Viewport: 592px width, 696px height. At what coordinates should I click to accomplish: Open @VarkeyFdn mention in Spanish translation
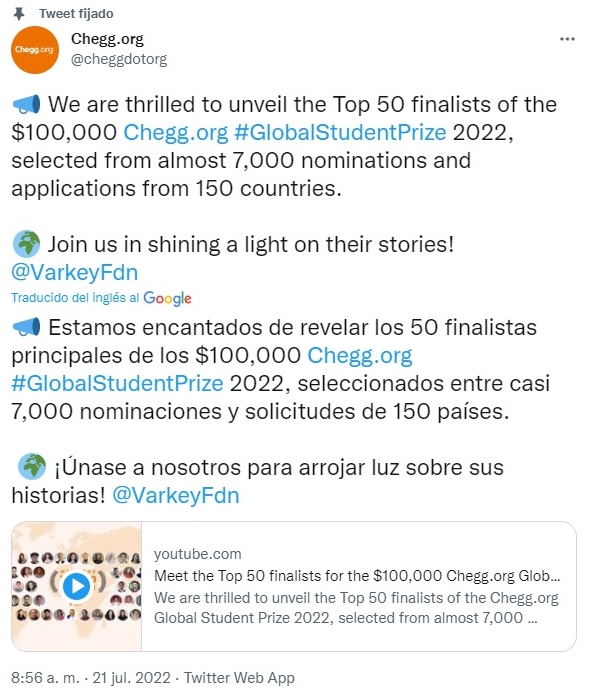(176, 495)
